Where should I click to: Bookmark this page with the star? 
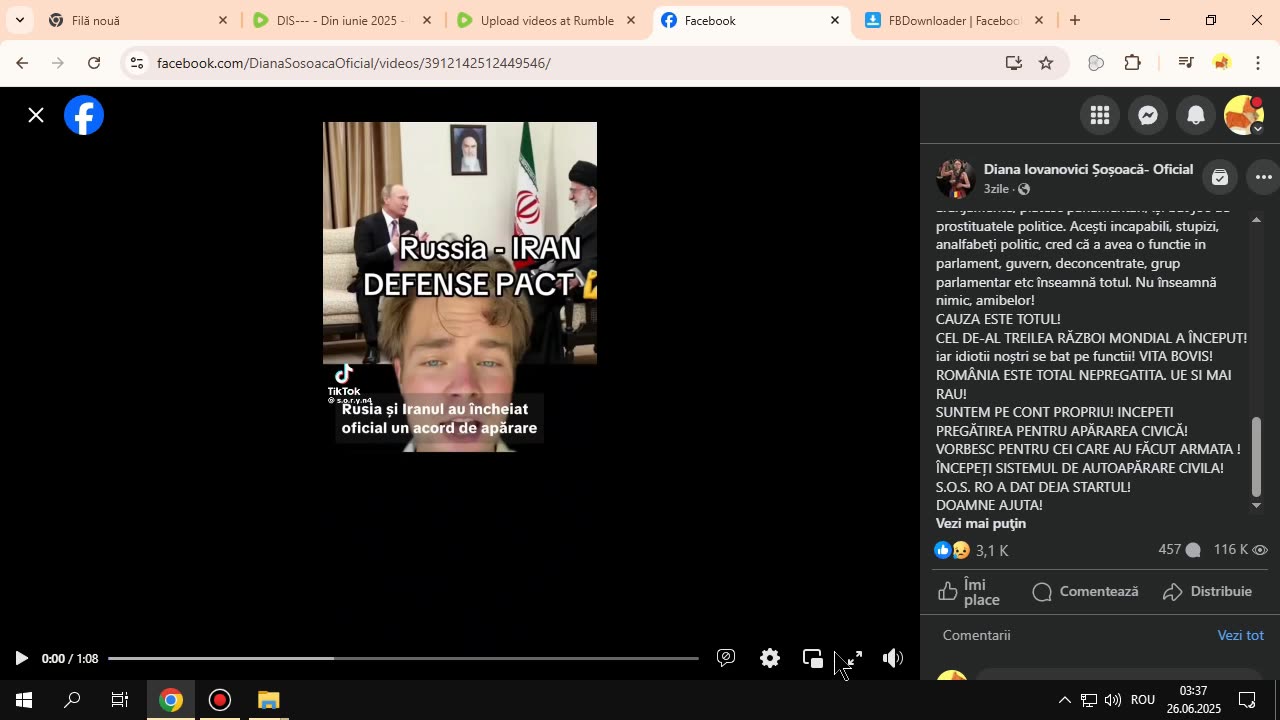[x=1046, y=63]
